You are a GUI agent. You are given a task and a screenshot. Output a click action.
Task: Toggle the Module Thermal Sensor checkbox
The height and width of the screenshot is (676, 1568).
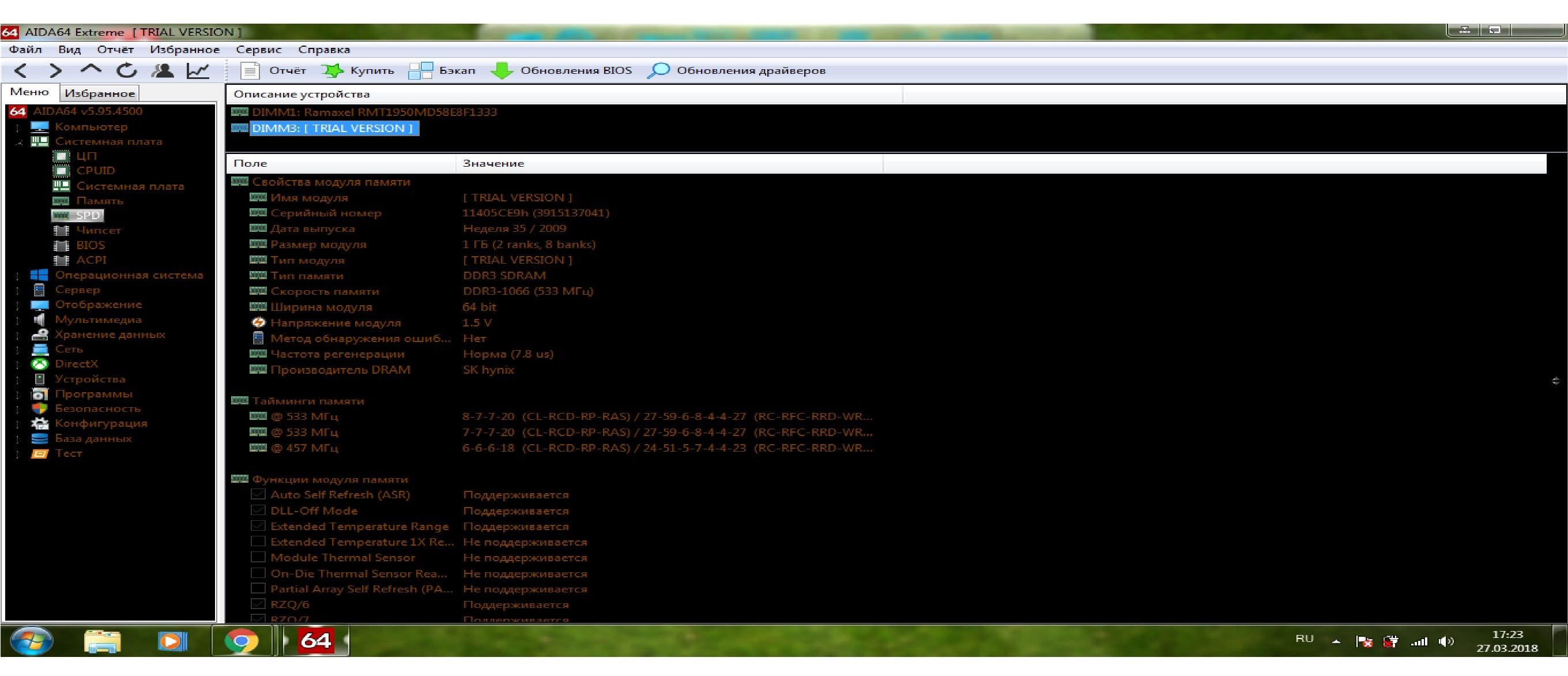click(258, 557)
